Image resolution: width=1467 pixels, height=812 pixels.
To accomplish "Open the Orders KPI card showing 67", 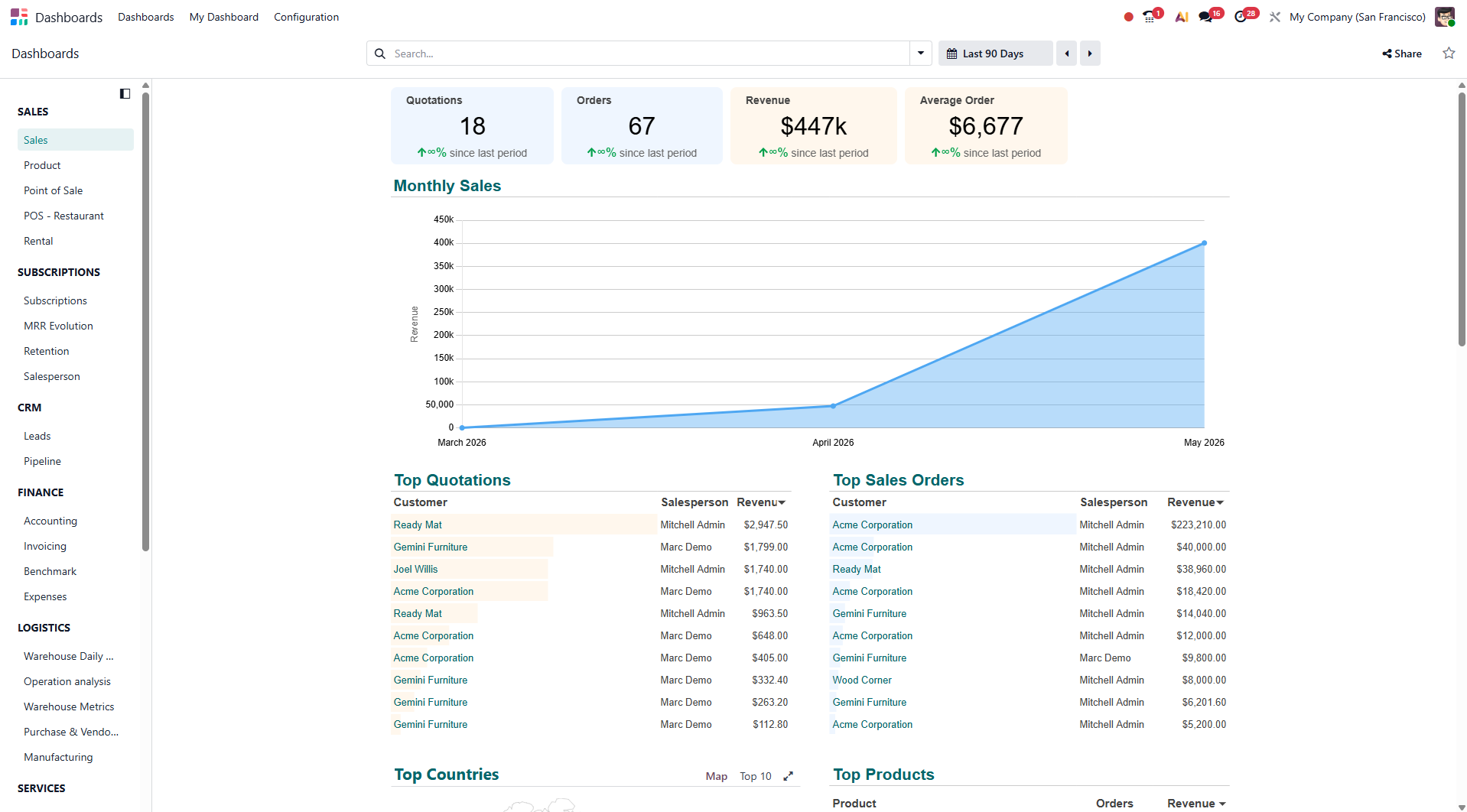I will click(x=642, y=125).
